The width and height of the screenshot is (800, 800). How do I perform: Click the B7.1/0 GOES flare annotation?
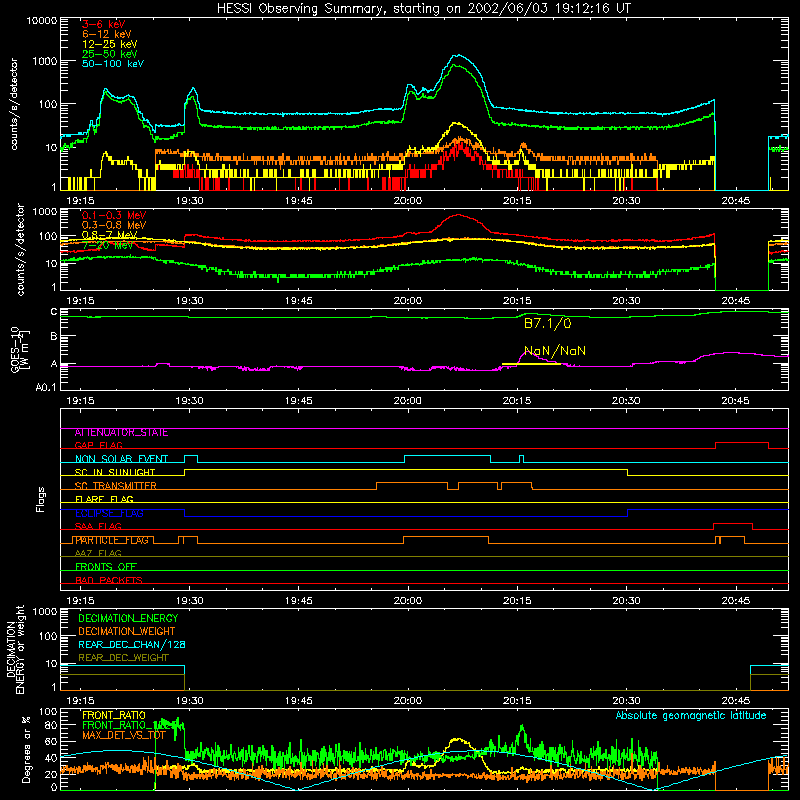[547, 323]
